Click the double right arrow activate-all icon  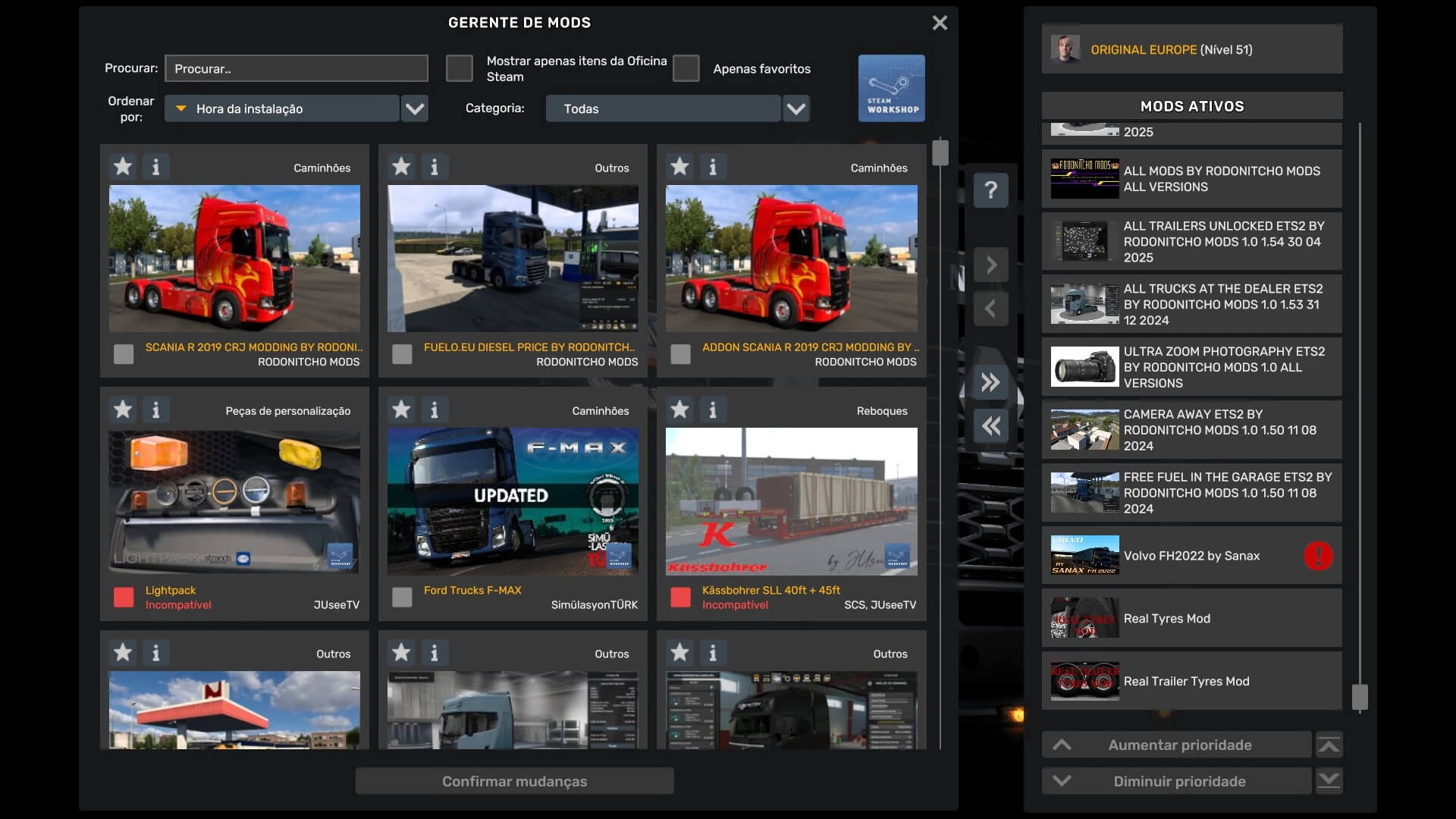pos(990,382)
